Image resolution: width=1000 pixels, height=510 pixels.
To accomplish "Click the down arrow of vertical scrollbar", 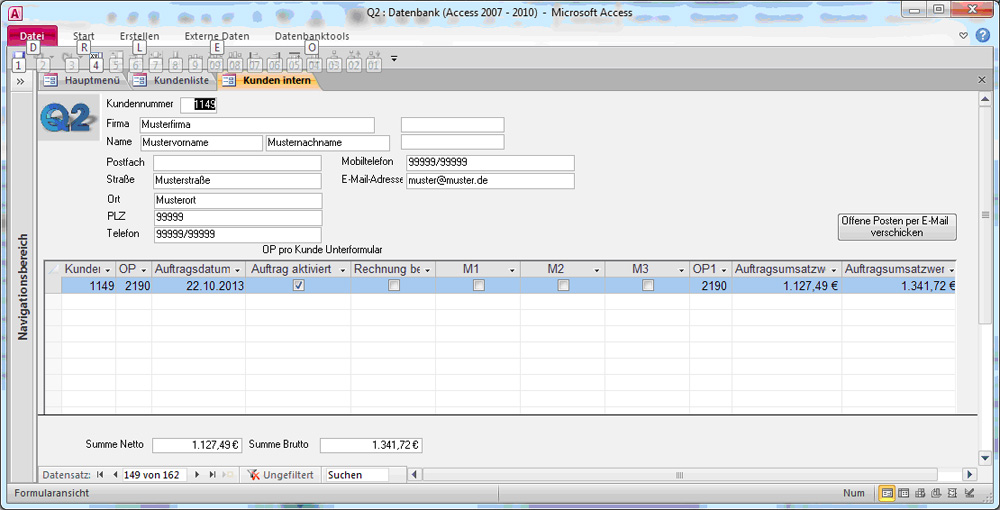I will coord(985,457).
